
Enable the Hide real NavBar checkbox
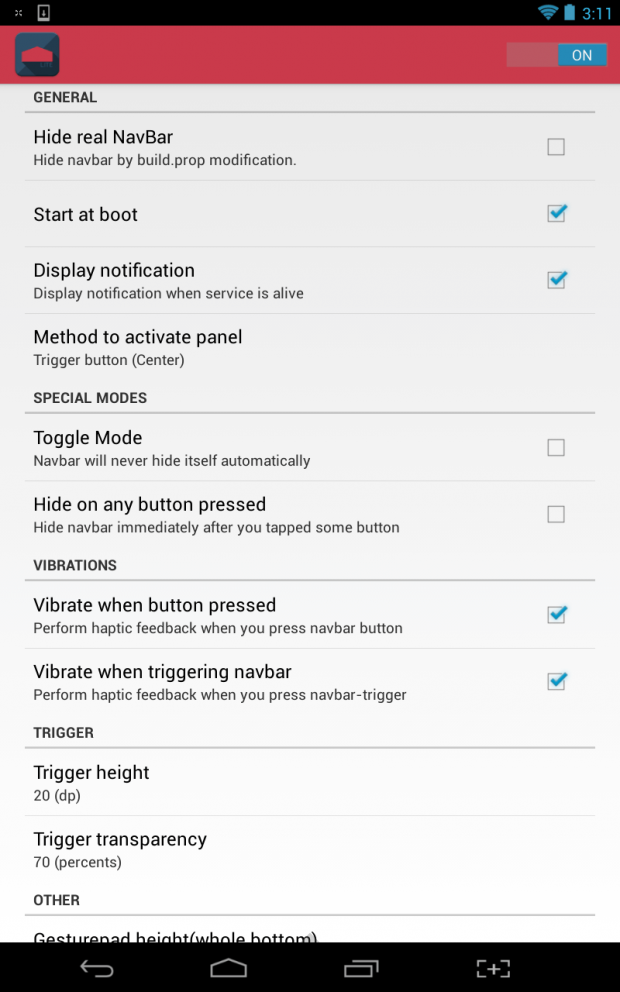[556, 147]
